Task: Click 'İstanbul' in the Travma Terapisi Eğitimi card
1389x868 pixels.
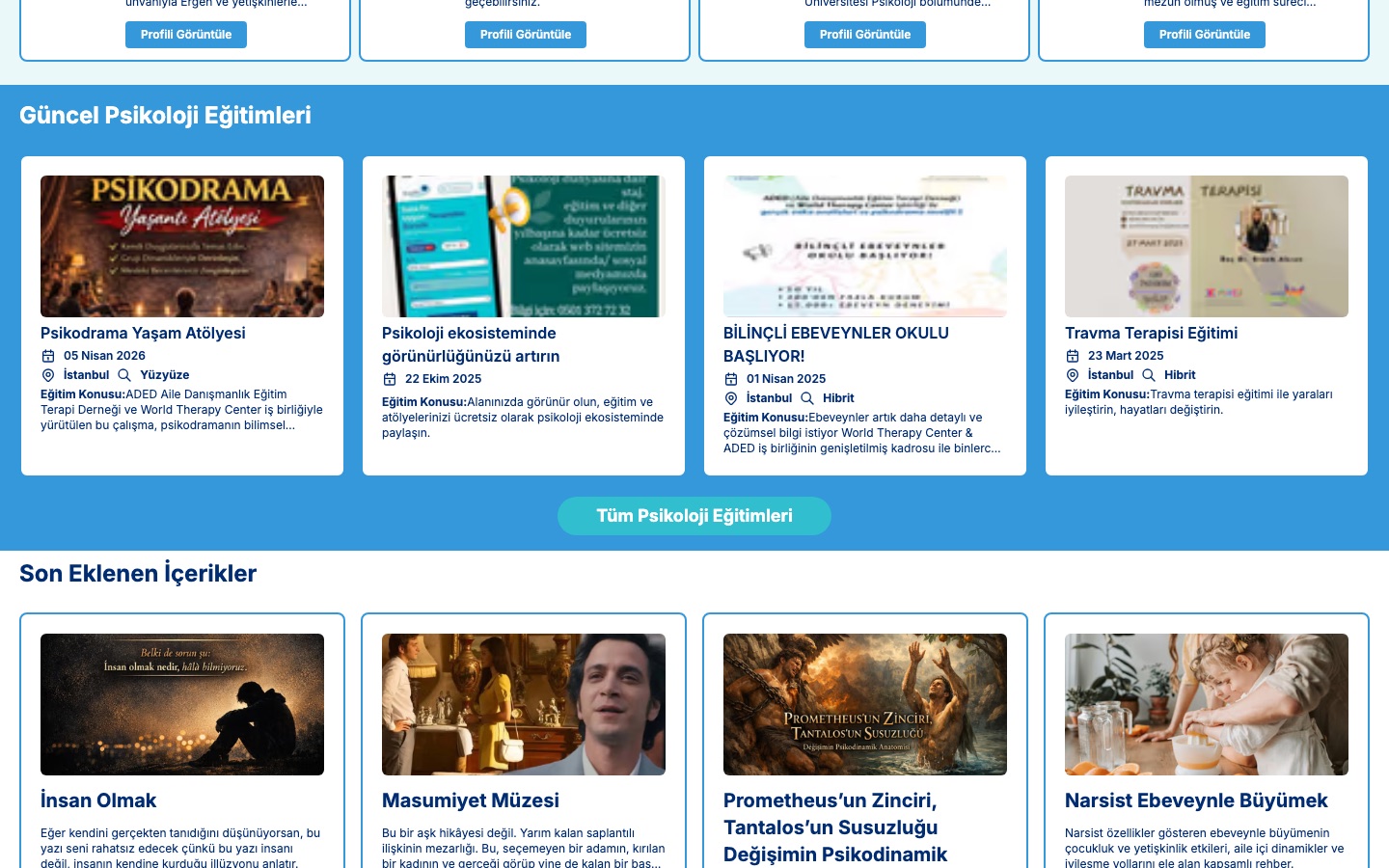Action: [x=1110, y=375]
